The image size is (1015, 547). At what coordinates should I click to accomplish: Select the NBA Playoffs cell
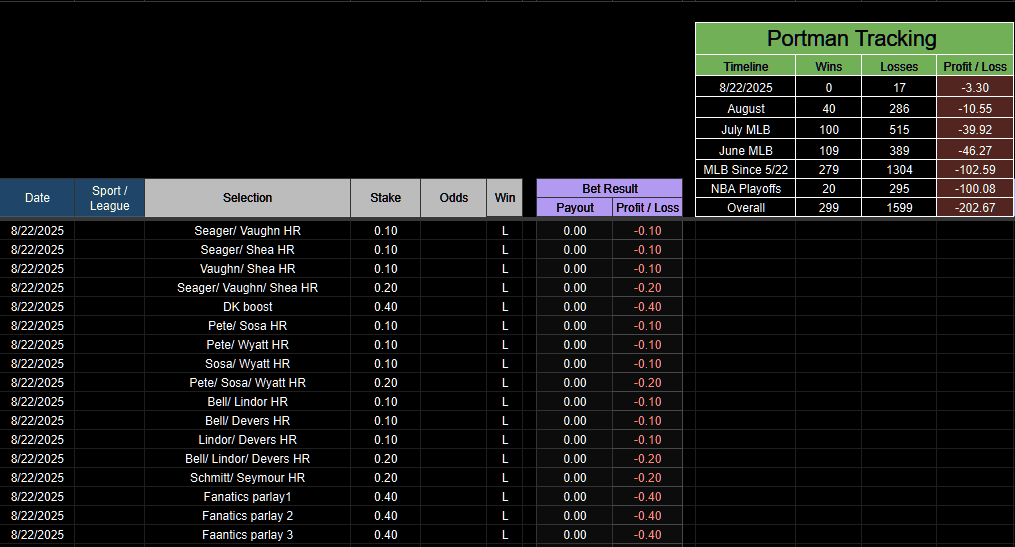tap(746, 188)
